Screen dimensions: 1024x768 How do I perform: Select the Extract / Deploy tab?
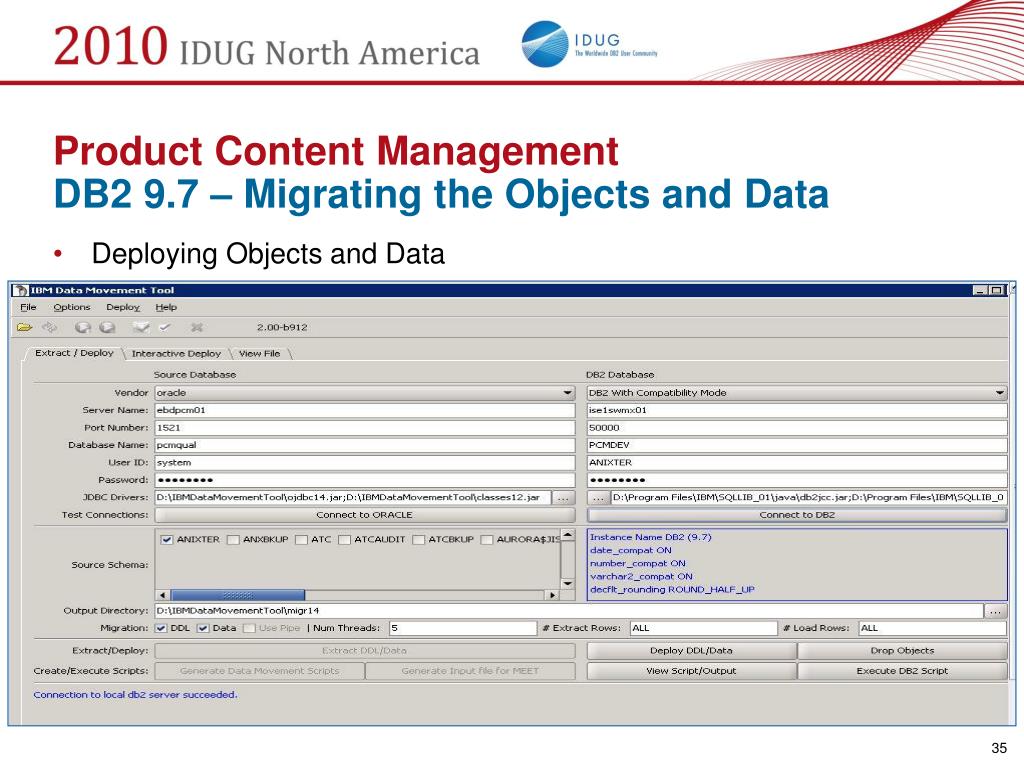74,353
